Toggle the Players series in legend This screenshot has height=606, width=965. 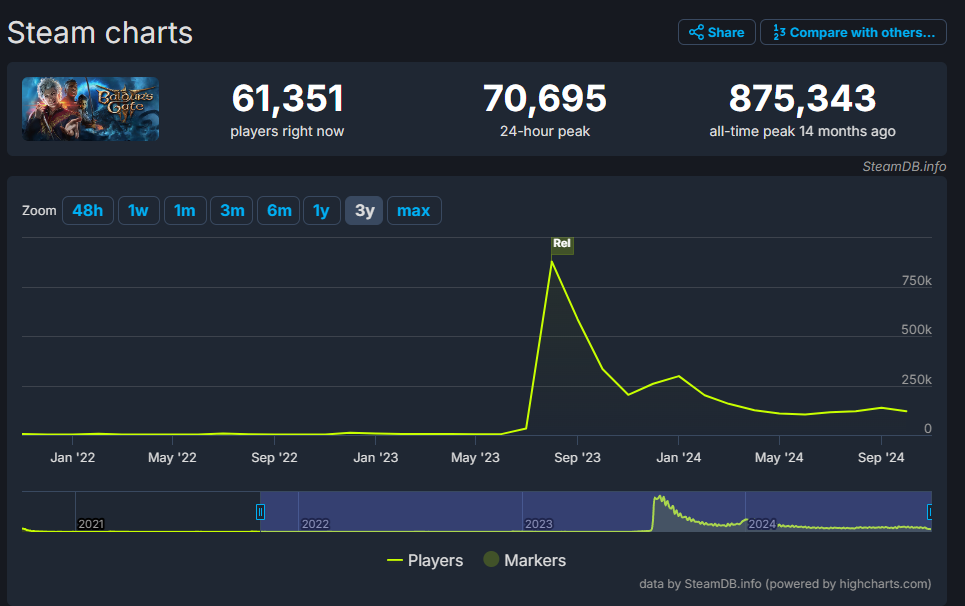(425, 560)
